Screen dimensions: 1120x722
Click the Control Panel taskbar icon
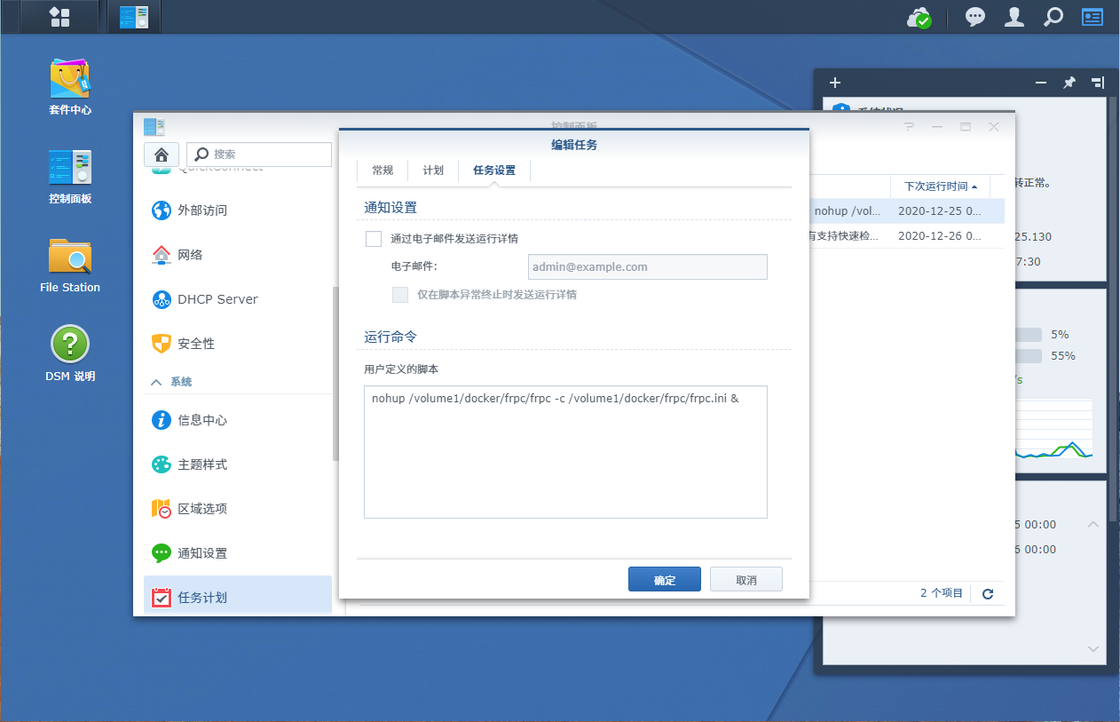pos(134,17)
